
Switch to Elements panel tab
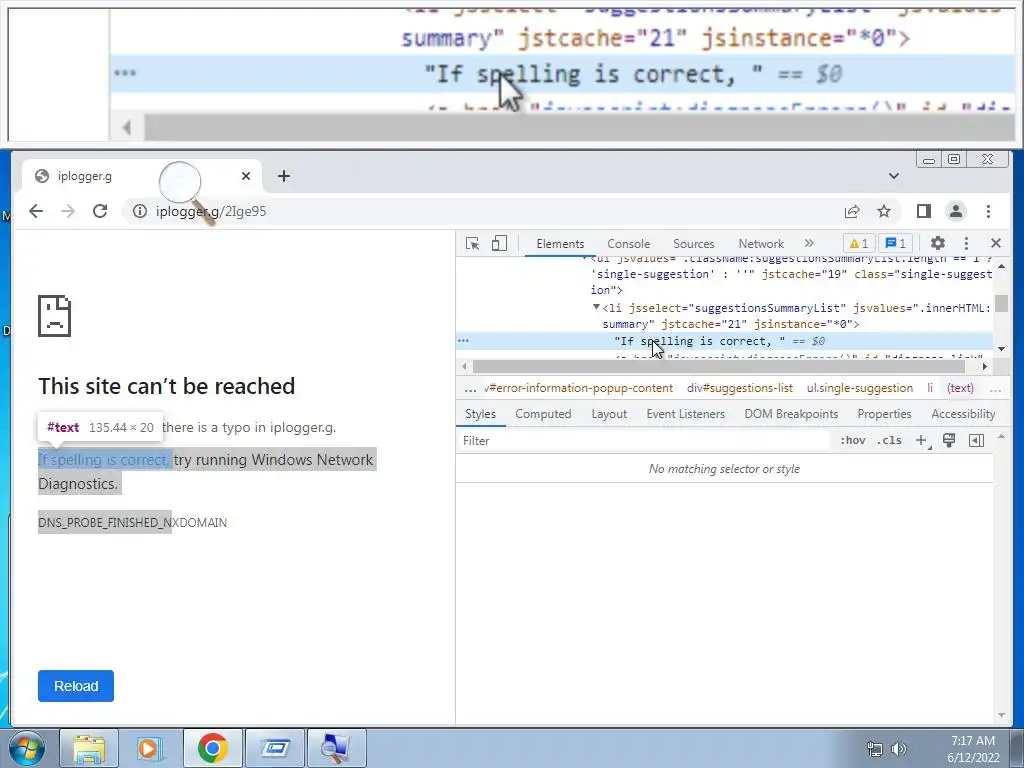point(560,244)
